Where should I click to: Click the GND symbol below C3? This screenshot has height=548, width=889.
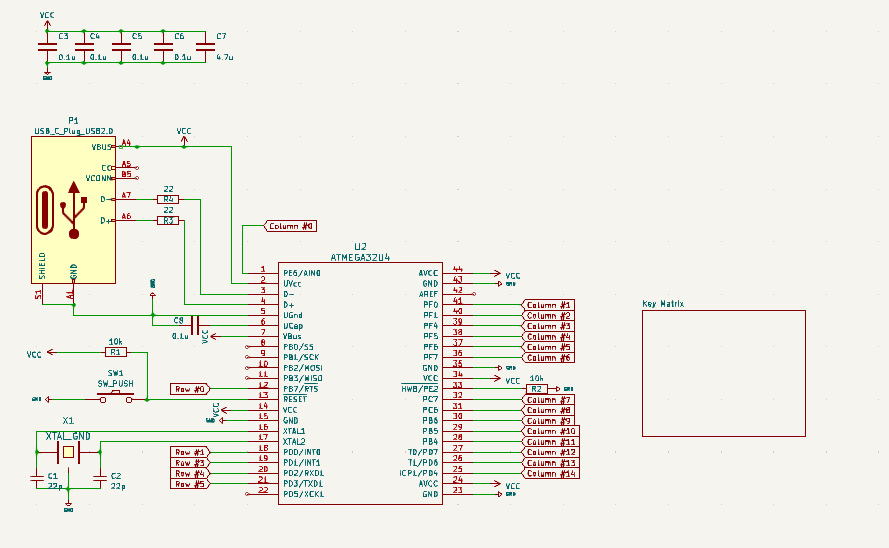47,76
